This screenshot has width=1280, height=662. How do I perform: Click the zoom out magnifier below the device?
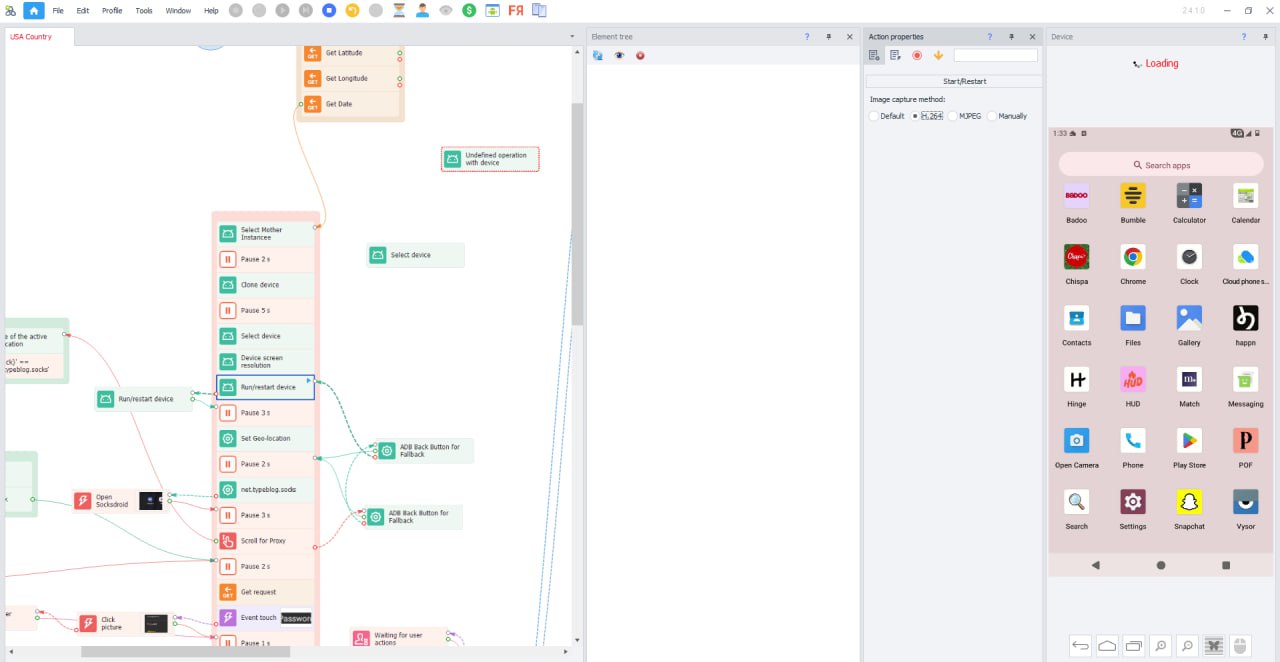(x=1187, y=646)
